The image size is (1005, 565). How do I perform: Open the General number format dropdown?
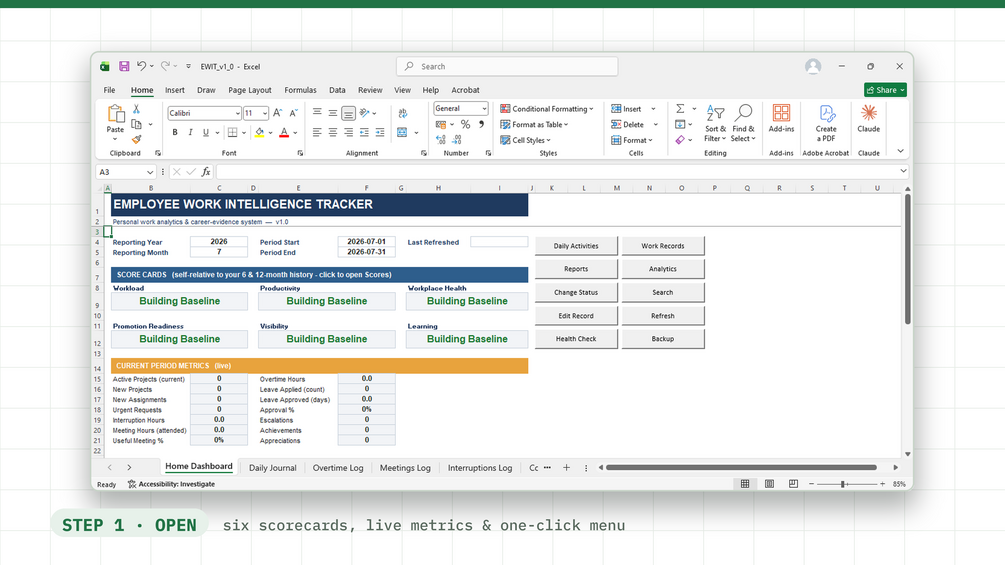[x=484, y=109]
